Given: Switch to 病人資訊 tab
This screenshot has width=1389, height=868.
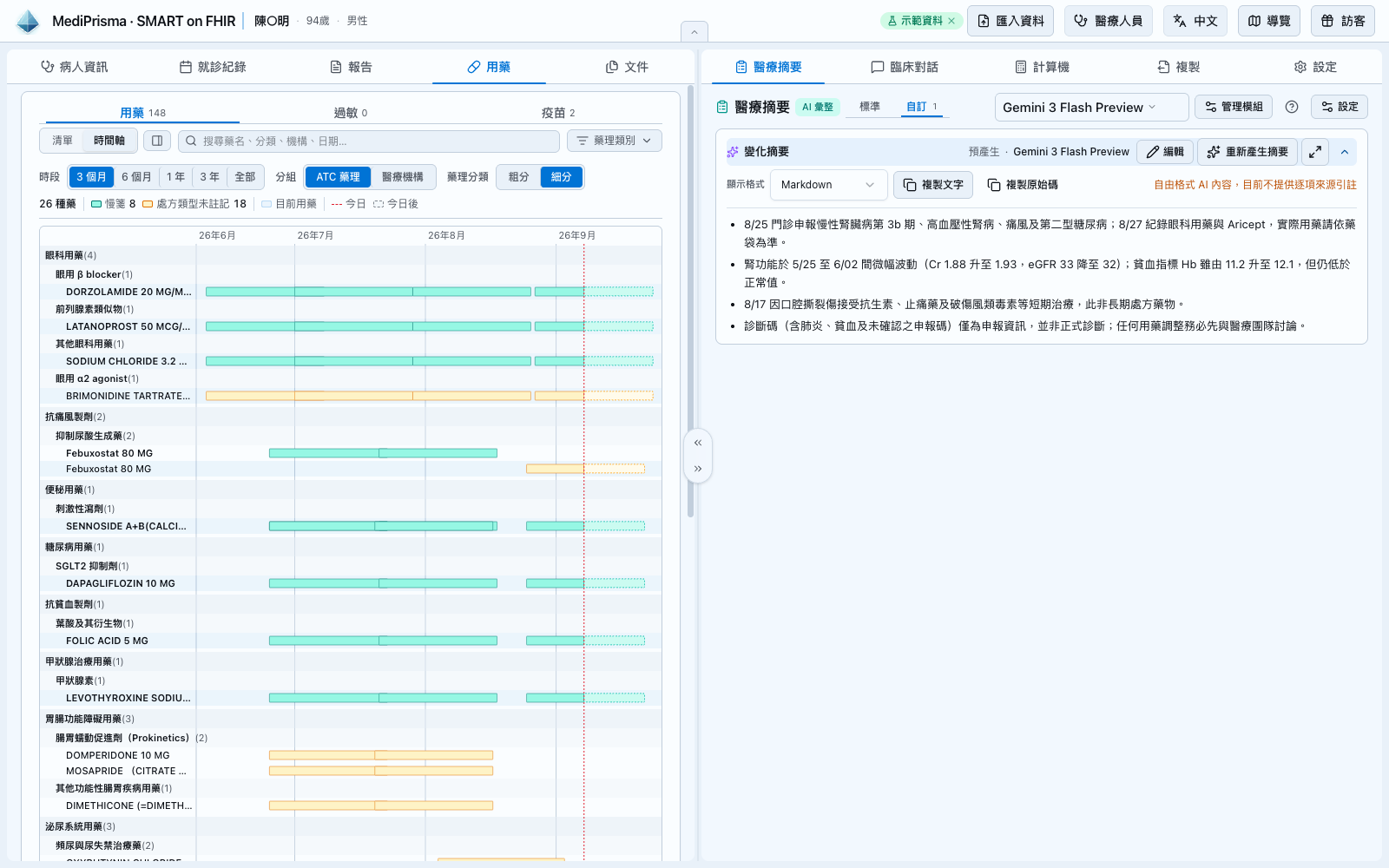Looking at the screenshot, I should click(75, 67).
